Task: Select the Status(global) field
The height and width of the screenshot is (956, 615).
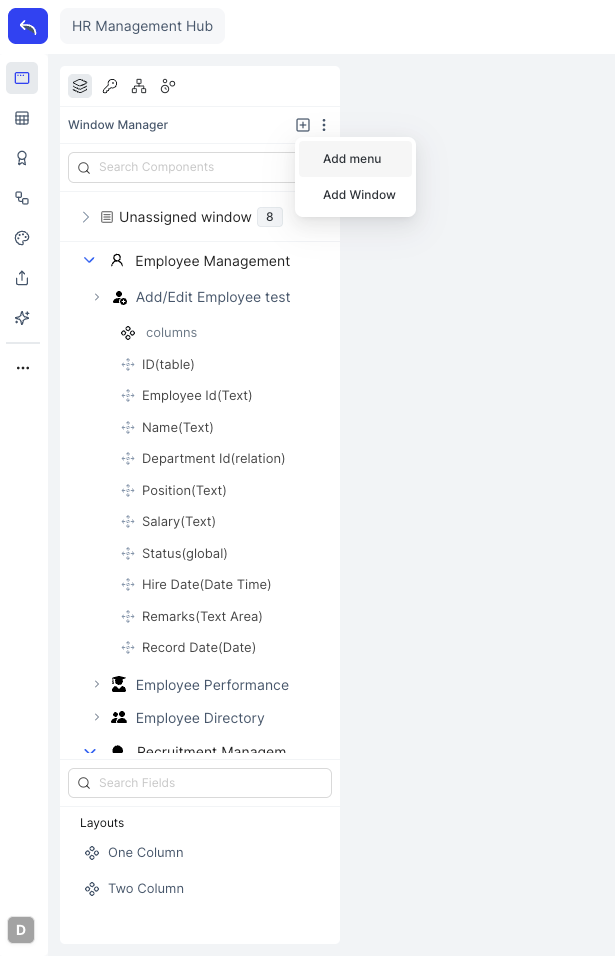Action: coord(185,554)
